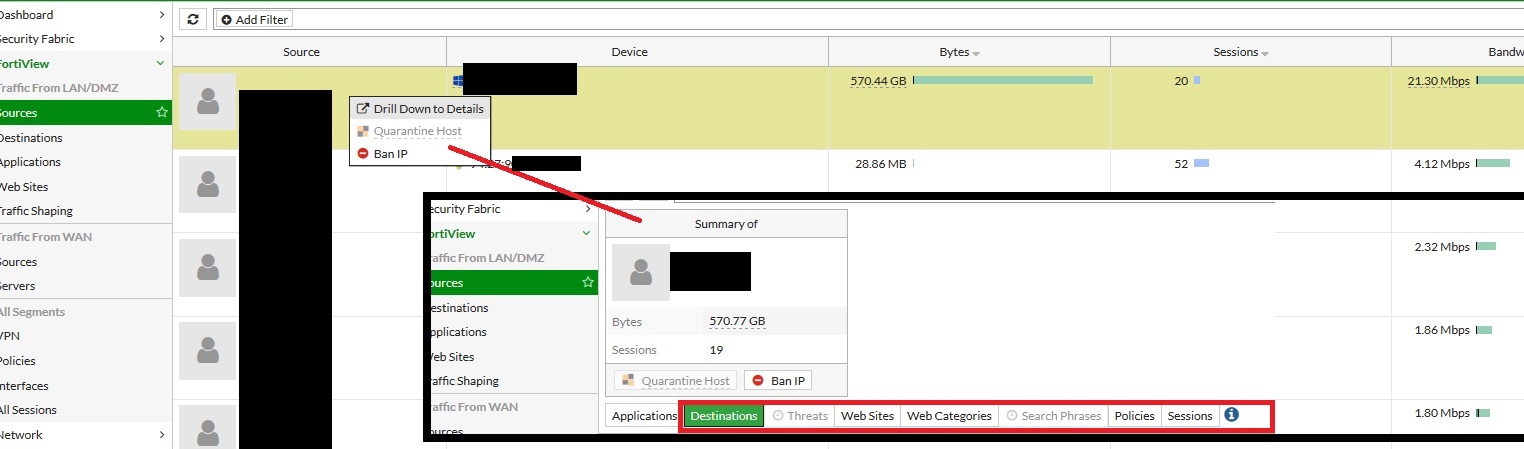
Task: Click the 570.44 GB bytes value
Action: 878,81
